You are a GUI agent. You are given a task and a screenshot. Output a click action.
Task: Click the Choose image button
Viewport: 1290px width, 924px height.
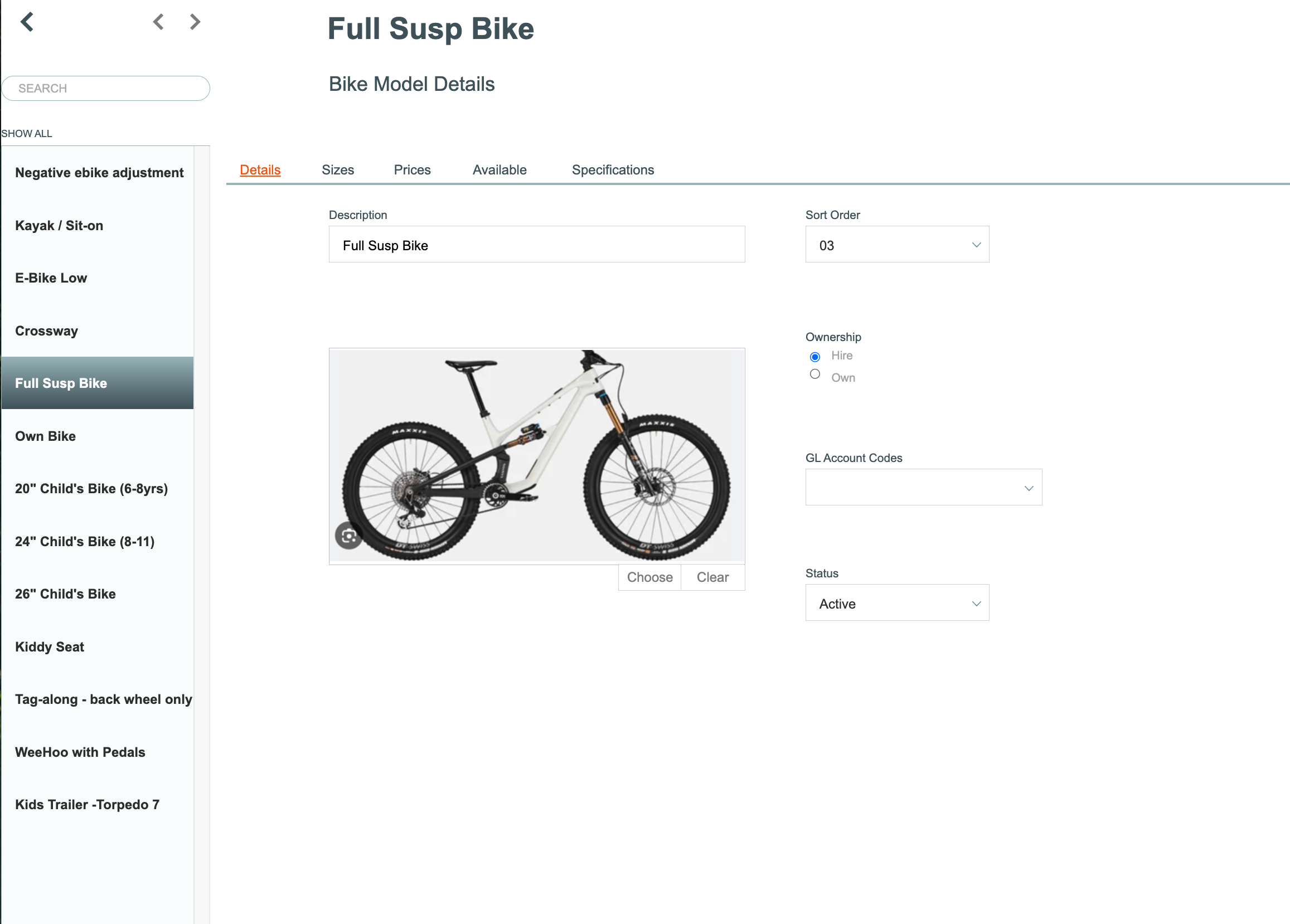[649, 577]
